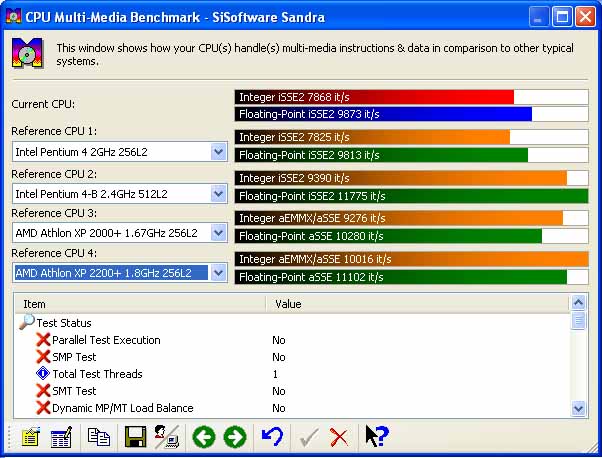Click red X icon beside Dynamic MP/MT Load Balance
The height and width of the screenshot is (458, 602).
point(43,408)
